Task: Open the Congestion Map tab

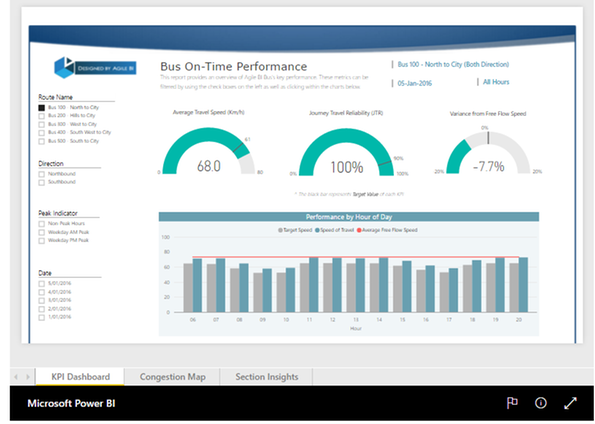Action: [173, 377]
